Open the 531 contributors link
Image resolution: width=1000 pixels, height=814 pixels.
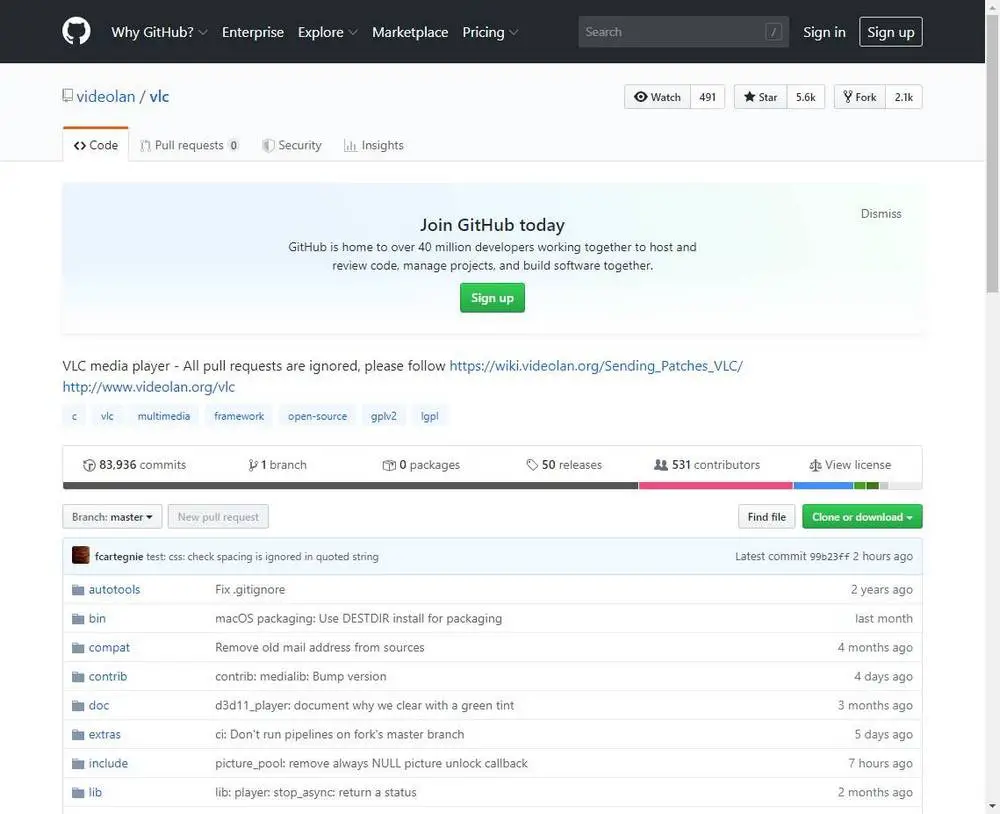click(x=707, y=465)
